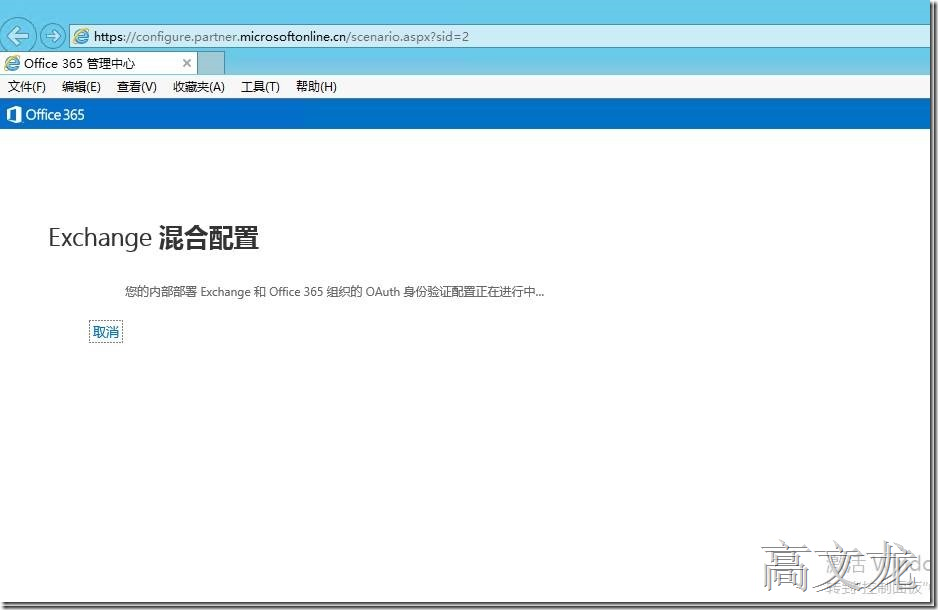Open a new blank tab
The image size is (938, 610).
(x=211, y=63)
